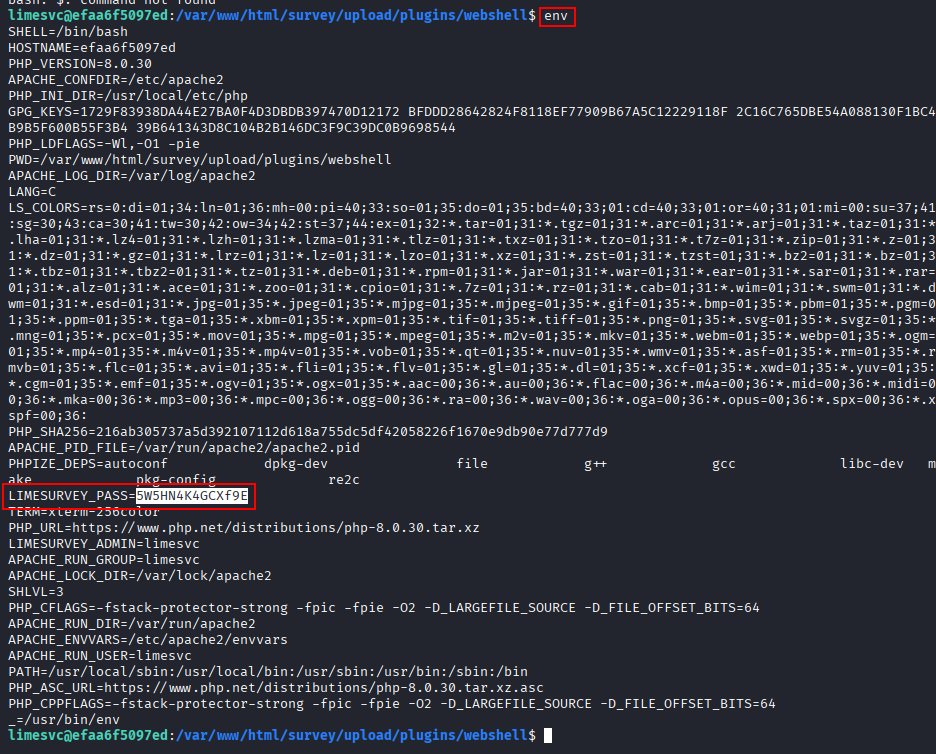Click the PHP_CFLAGS line
Viewport: 936px width, 754px height.
(384, 608)
